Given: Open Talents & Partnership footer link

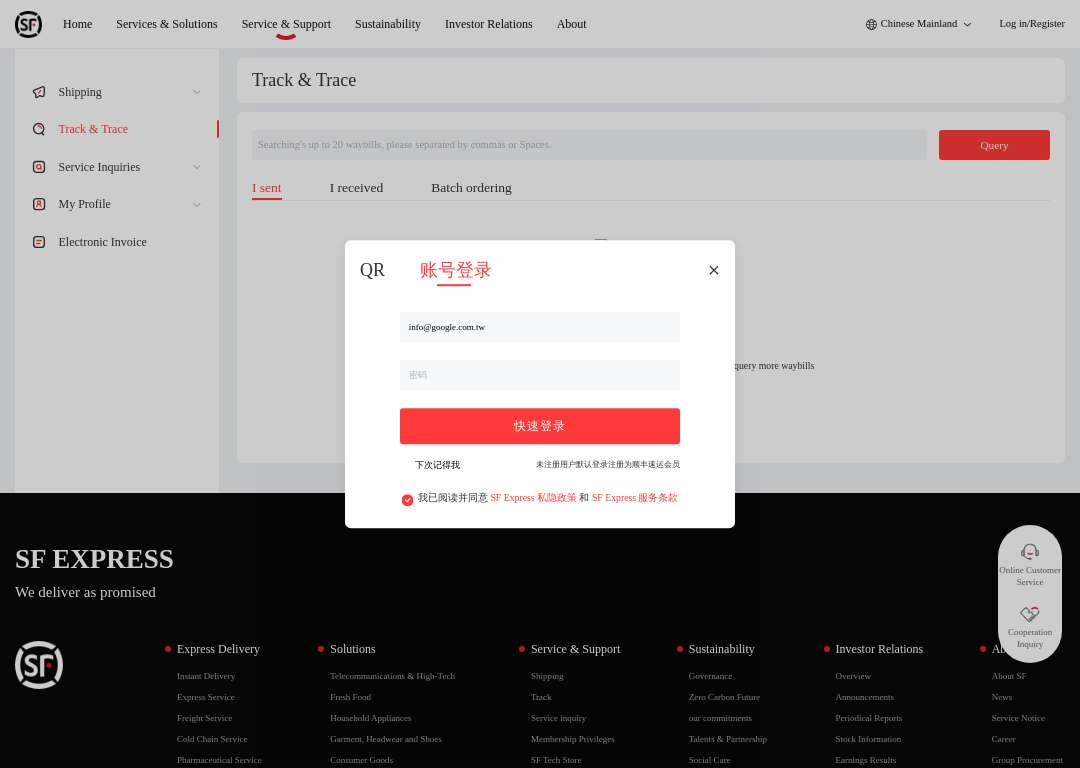Looking at the screenshot, I should coord(727,739).
